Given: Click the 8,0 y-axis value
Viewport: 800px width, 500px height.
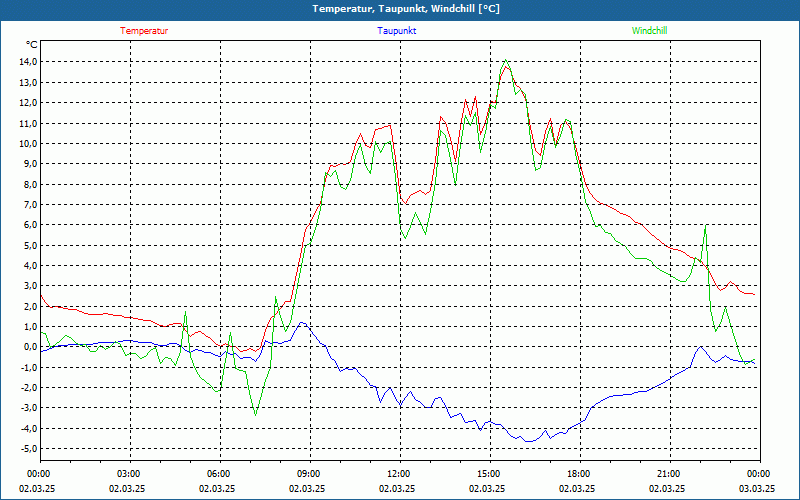Looking at the screenshot, I should pos(30,184).
